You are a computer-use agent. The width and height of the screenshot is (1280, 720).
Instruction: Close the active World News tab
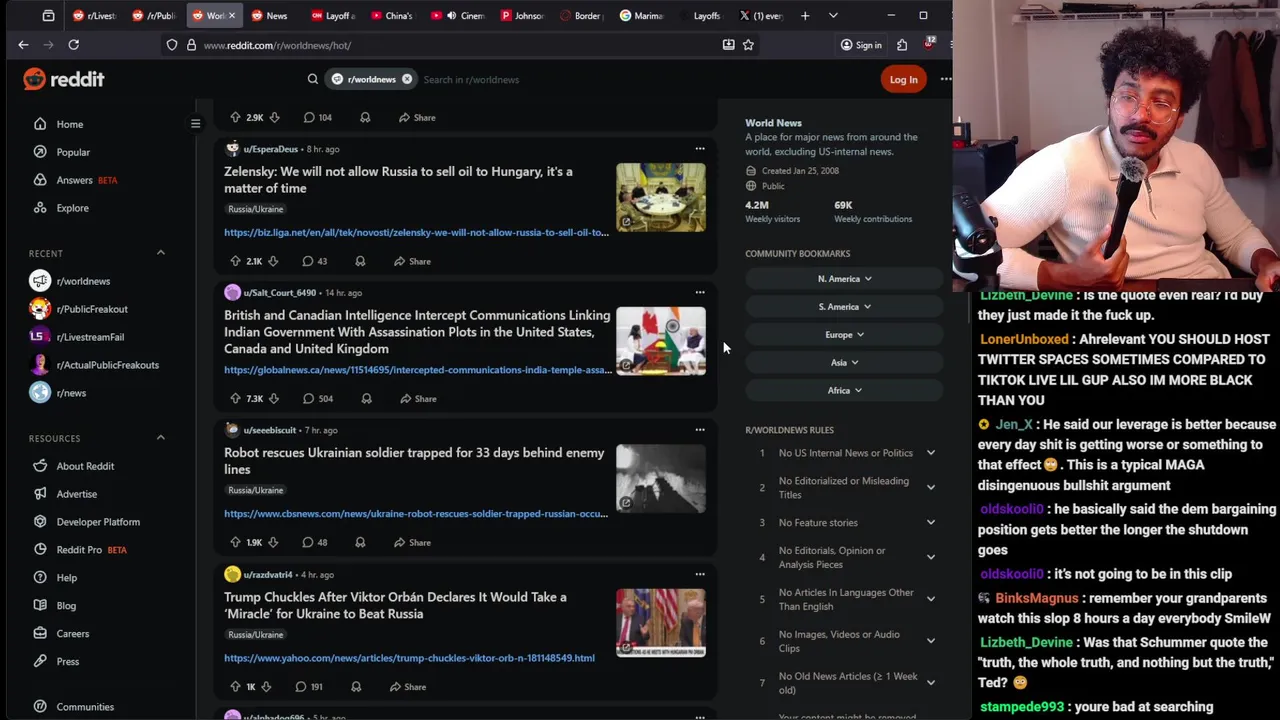(231, 15)
